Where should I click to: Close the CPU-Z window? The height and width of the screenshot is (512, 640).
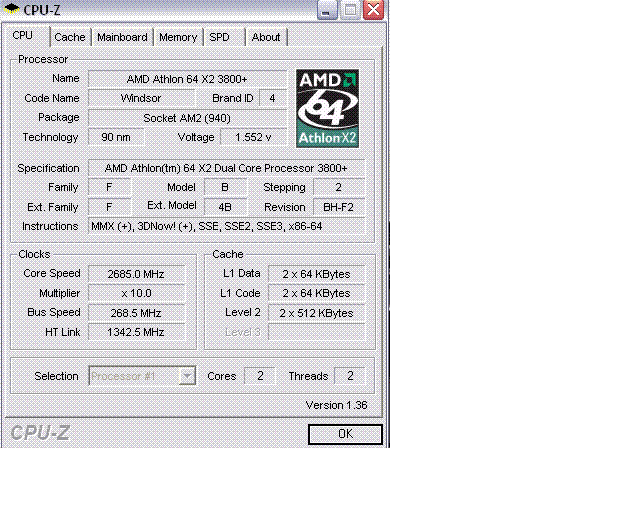tap(373, 10)
